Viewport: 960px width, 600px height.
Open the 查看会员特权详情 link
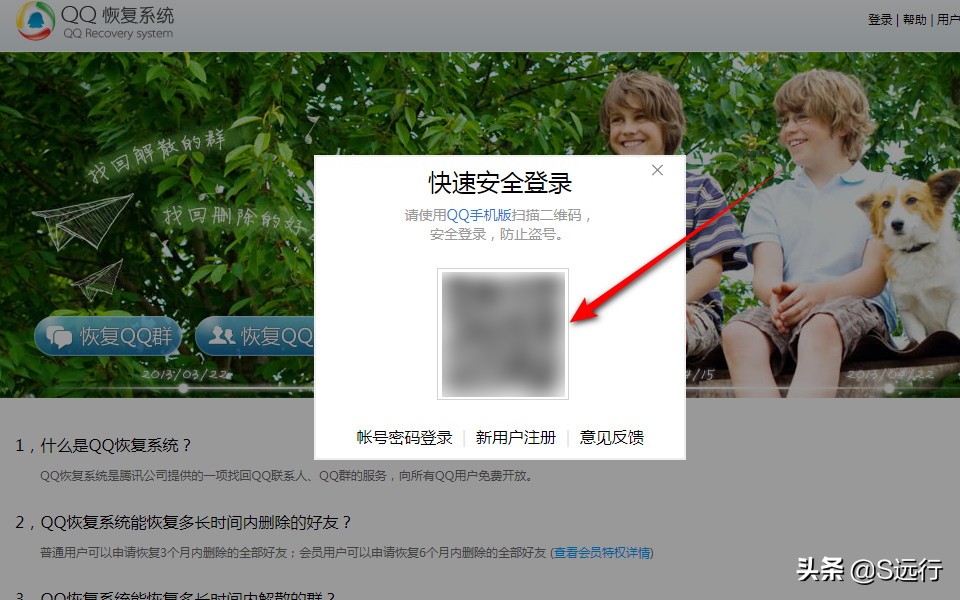click(x=602, y=553)
